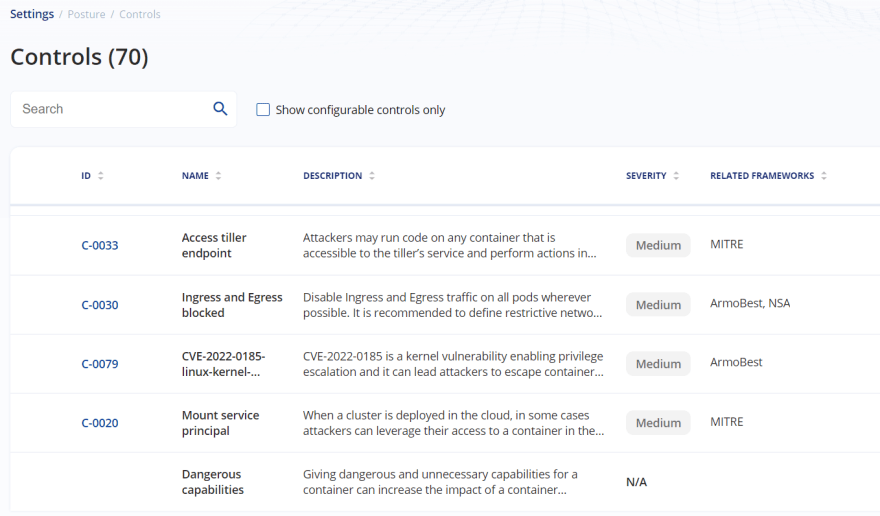
Task: Select 'CVE-2022-0185-linux-kernel-...' name
Action: pos(223,364)
